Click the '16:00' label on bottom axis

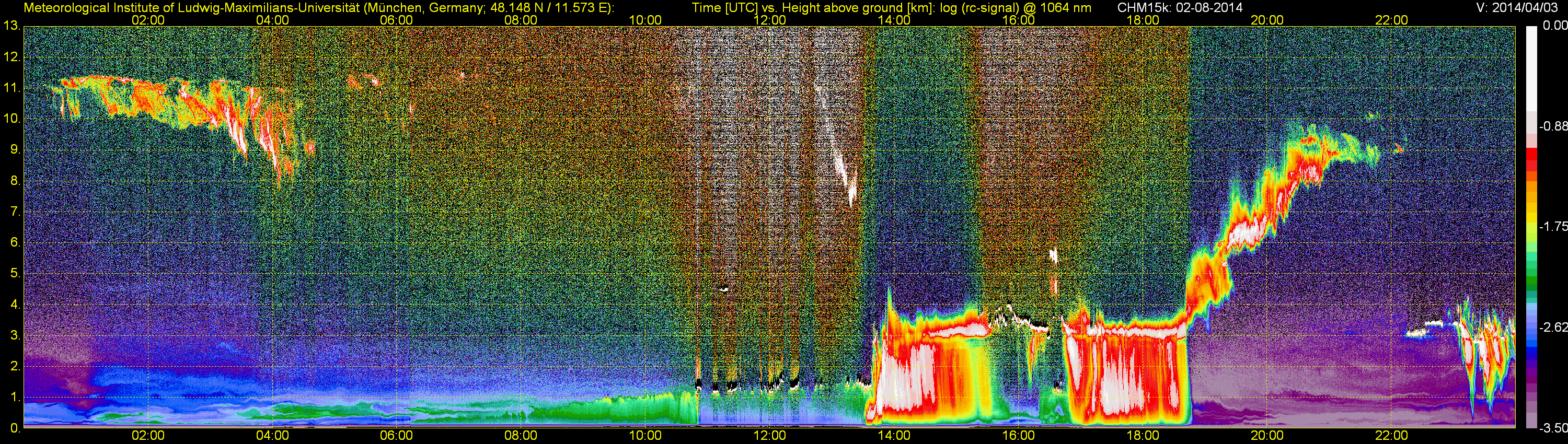pos(1018,436)
